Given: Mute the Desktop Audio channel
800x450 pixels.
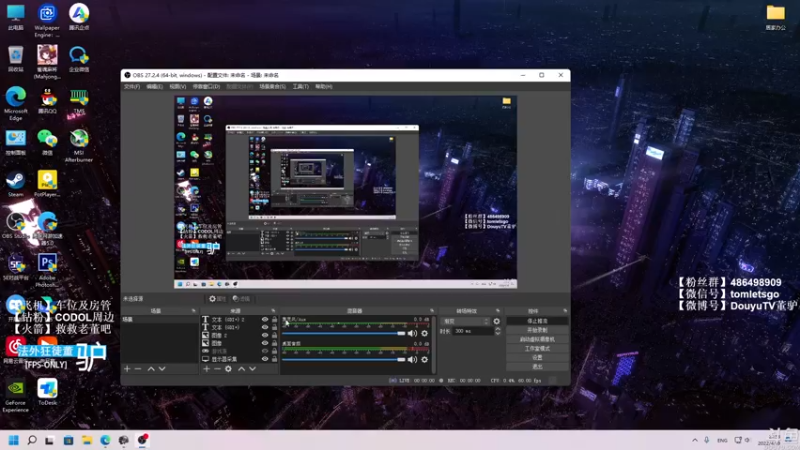Looking at the screenshot, I should coord(412,359).
